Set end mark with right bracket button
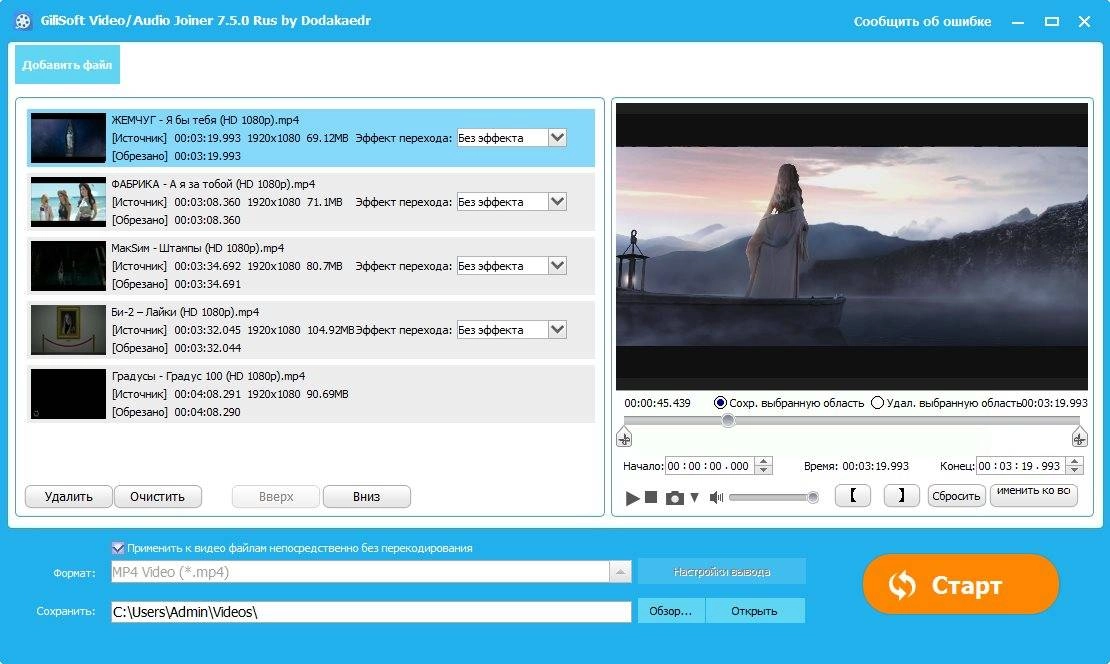Image resolution: width=1110 pixels, height=664 pixels. click(901, 496)
